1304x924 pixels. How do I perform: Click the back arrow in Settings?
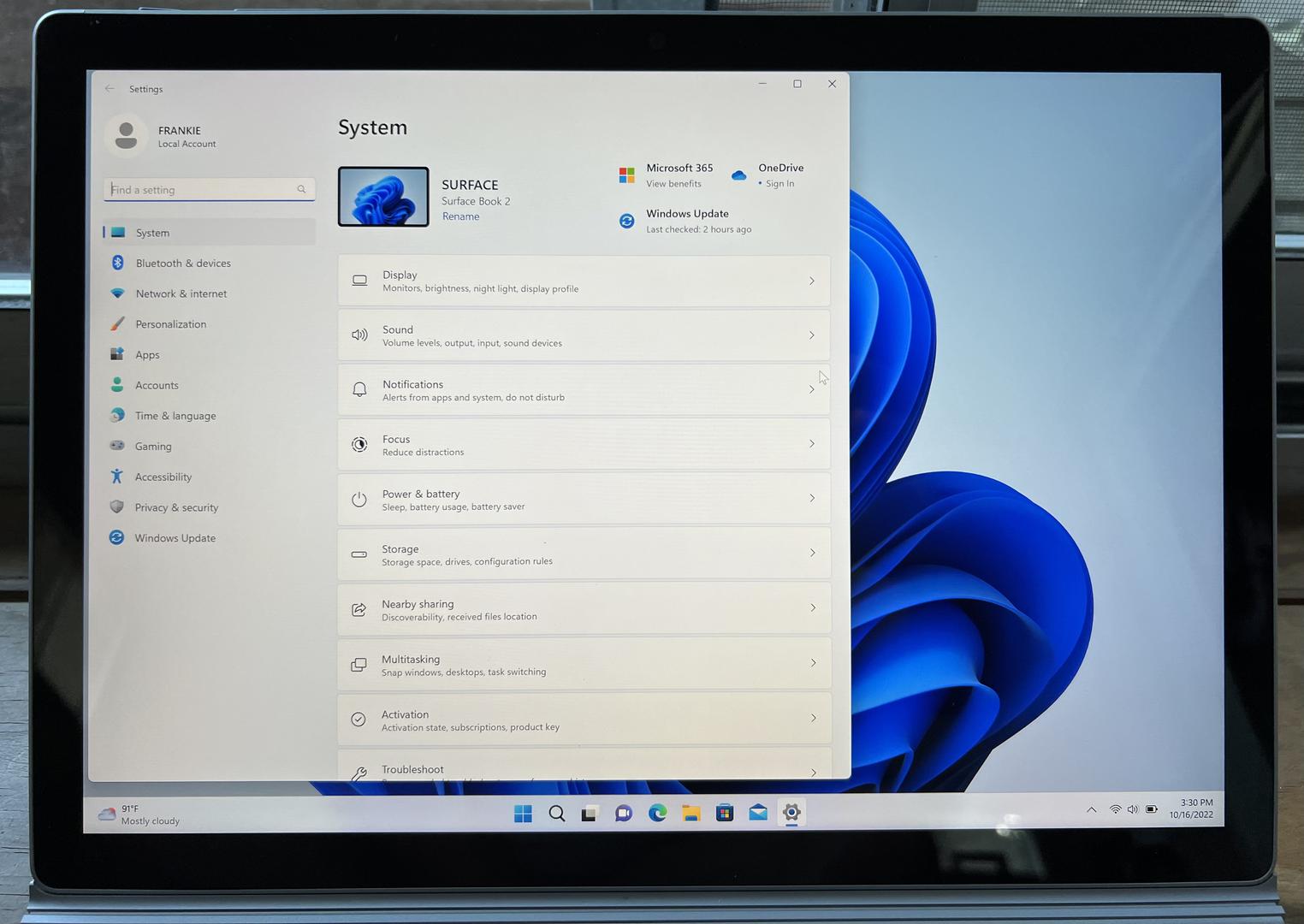[110, 88]
